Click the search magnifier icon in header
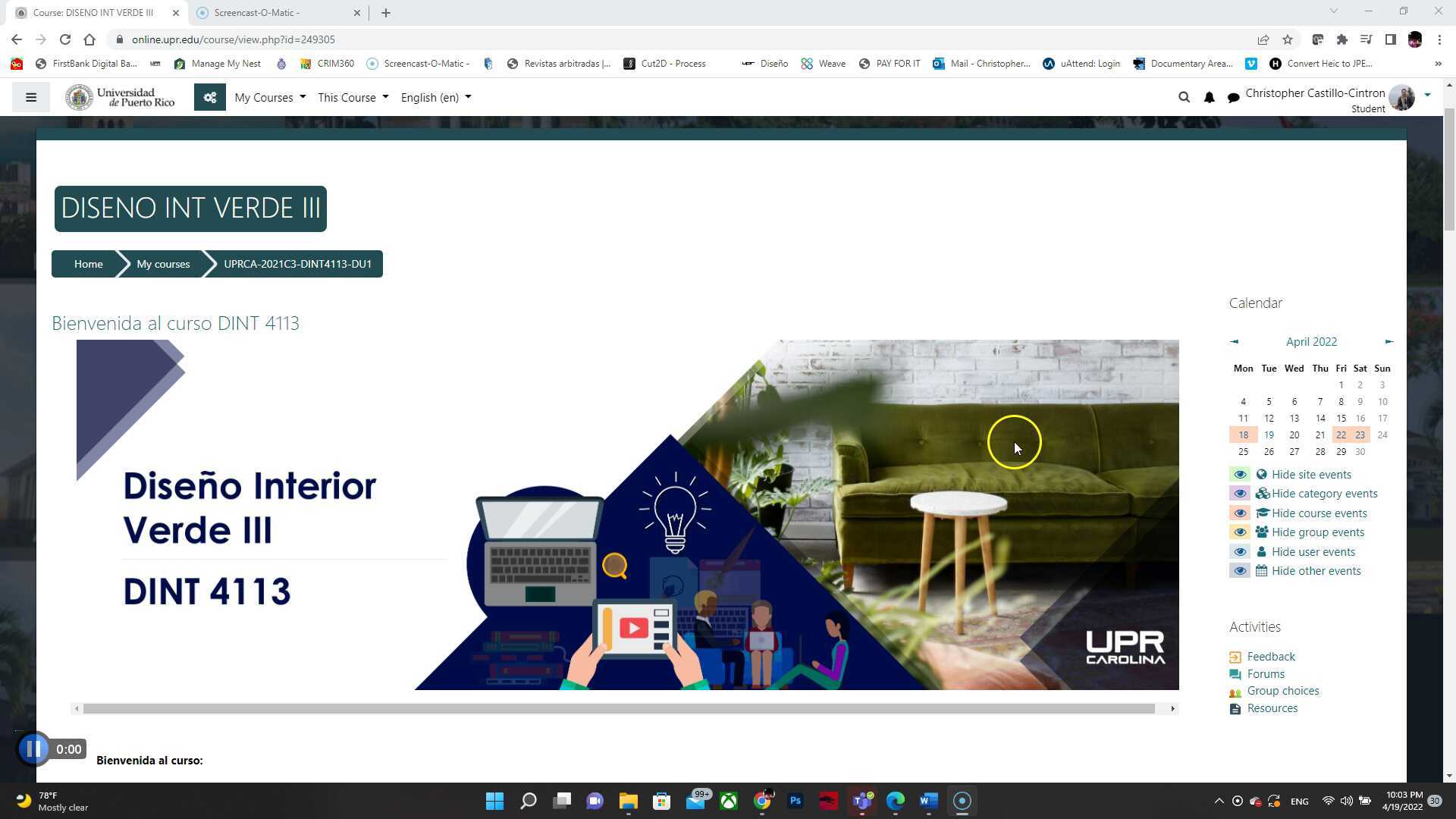Screen dimensions: 1456x819 point(1184,97)
